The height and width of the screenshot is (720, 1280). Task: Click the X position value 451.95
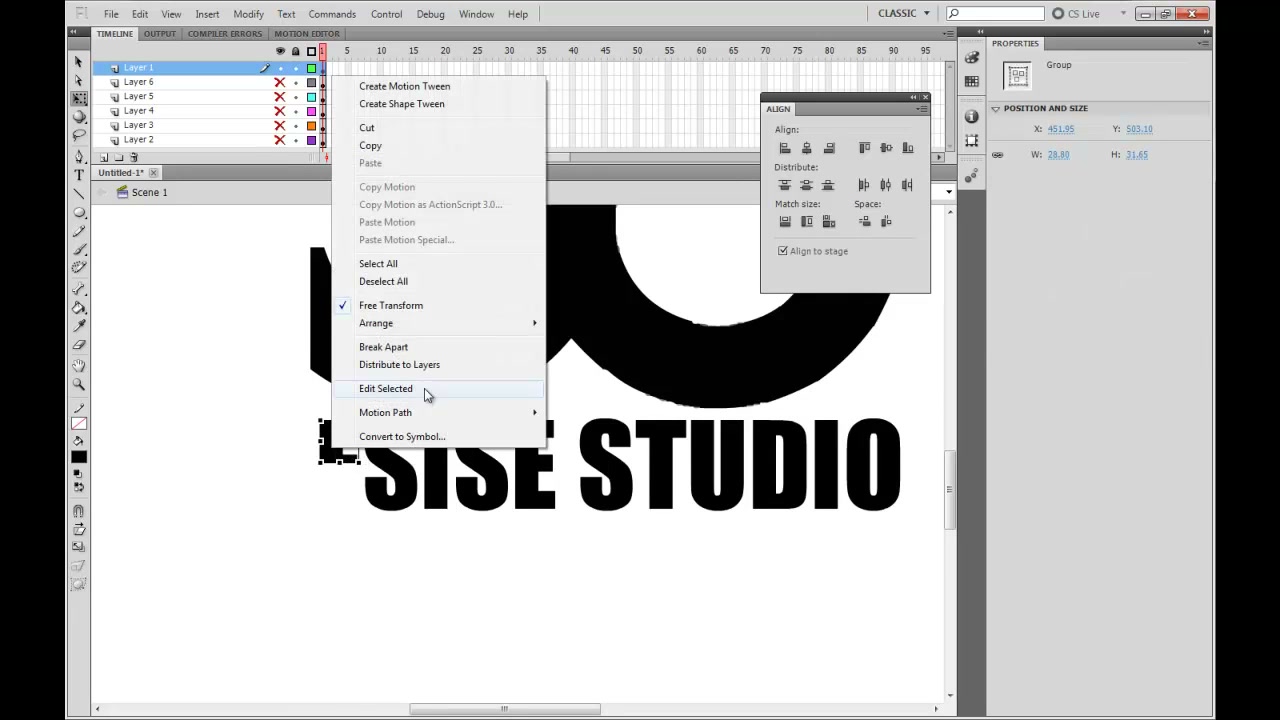pos(1061,129)
